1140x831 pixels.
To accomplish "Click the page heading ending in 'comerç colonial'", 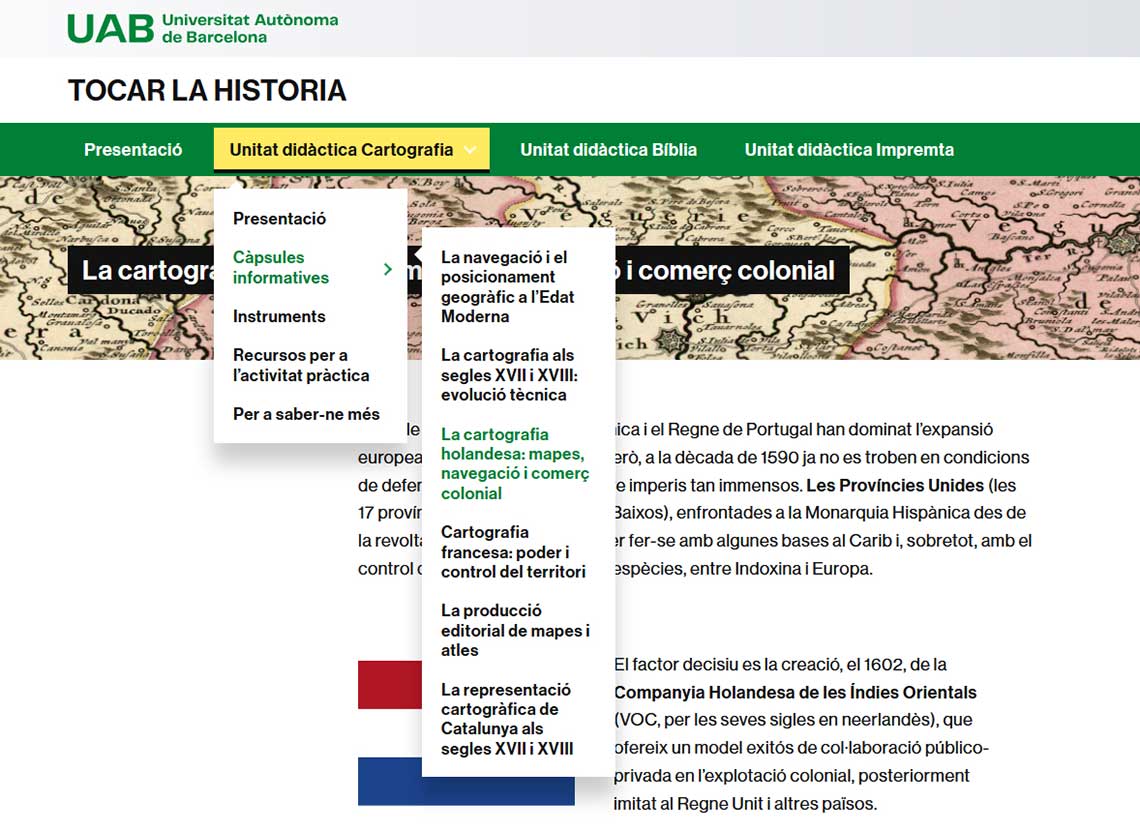I will pos(458,270).
